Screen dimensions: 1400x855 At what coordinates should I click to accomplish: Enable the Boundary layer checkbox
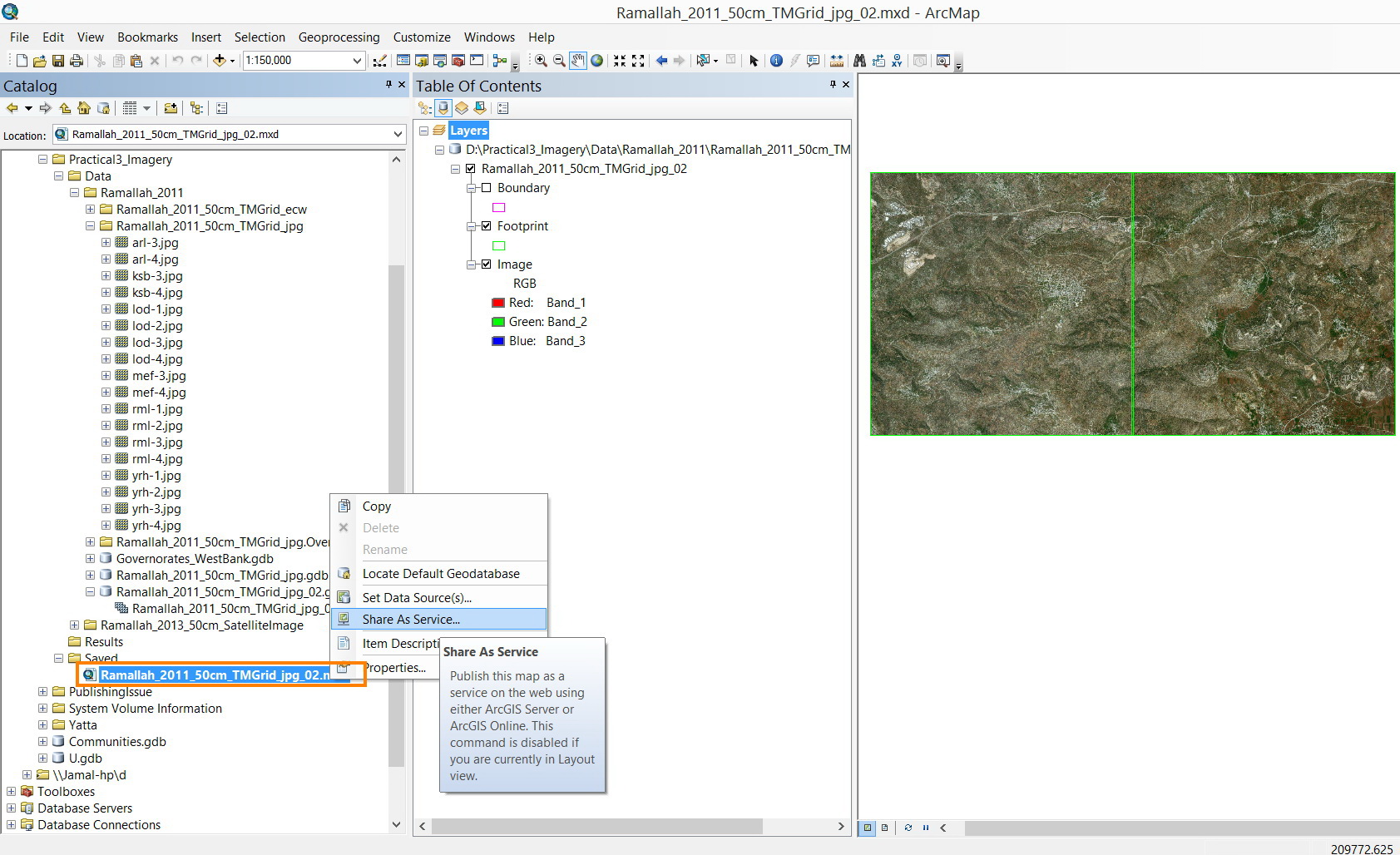(x=487, y=188)
